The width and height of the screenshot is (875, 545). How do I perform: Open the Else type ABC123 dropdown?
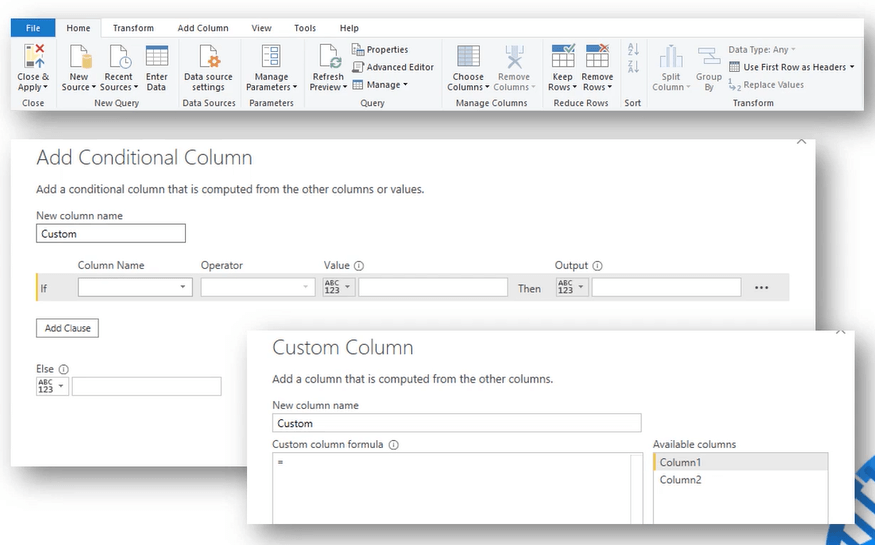tap(52, 386)
